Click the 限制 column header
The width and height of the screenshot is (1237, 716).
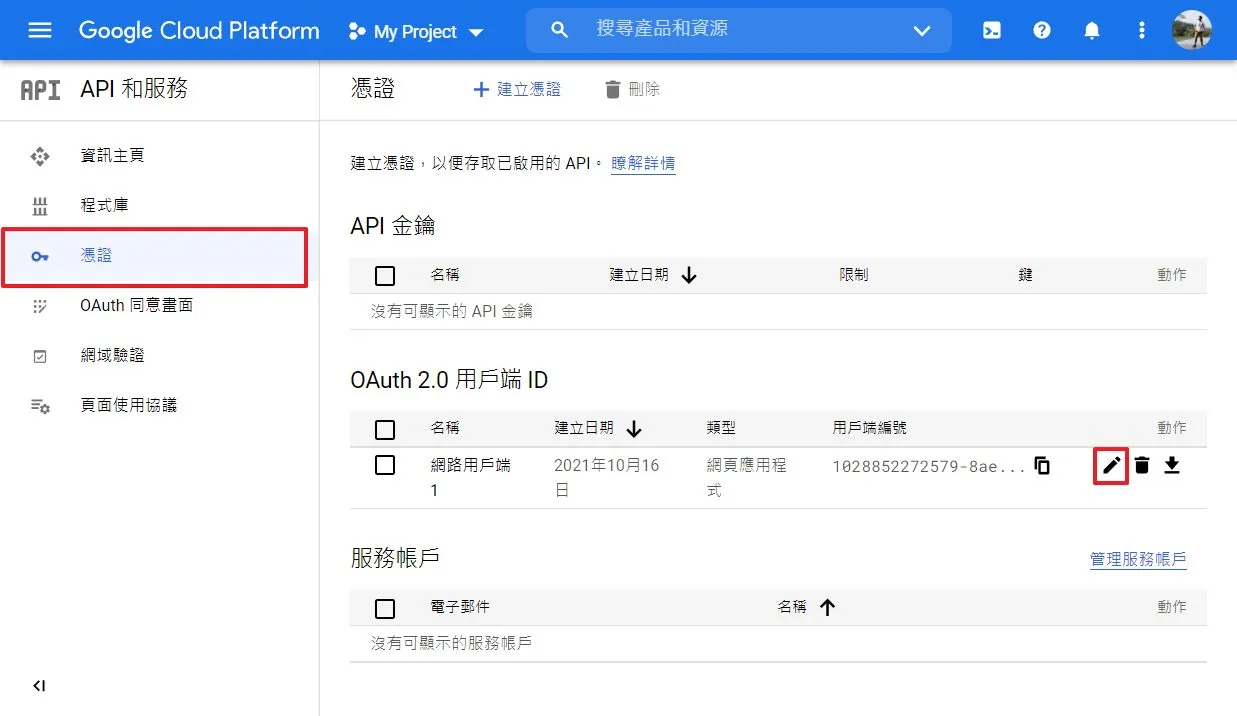(854, 275)
